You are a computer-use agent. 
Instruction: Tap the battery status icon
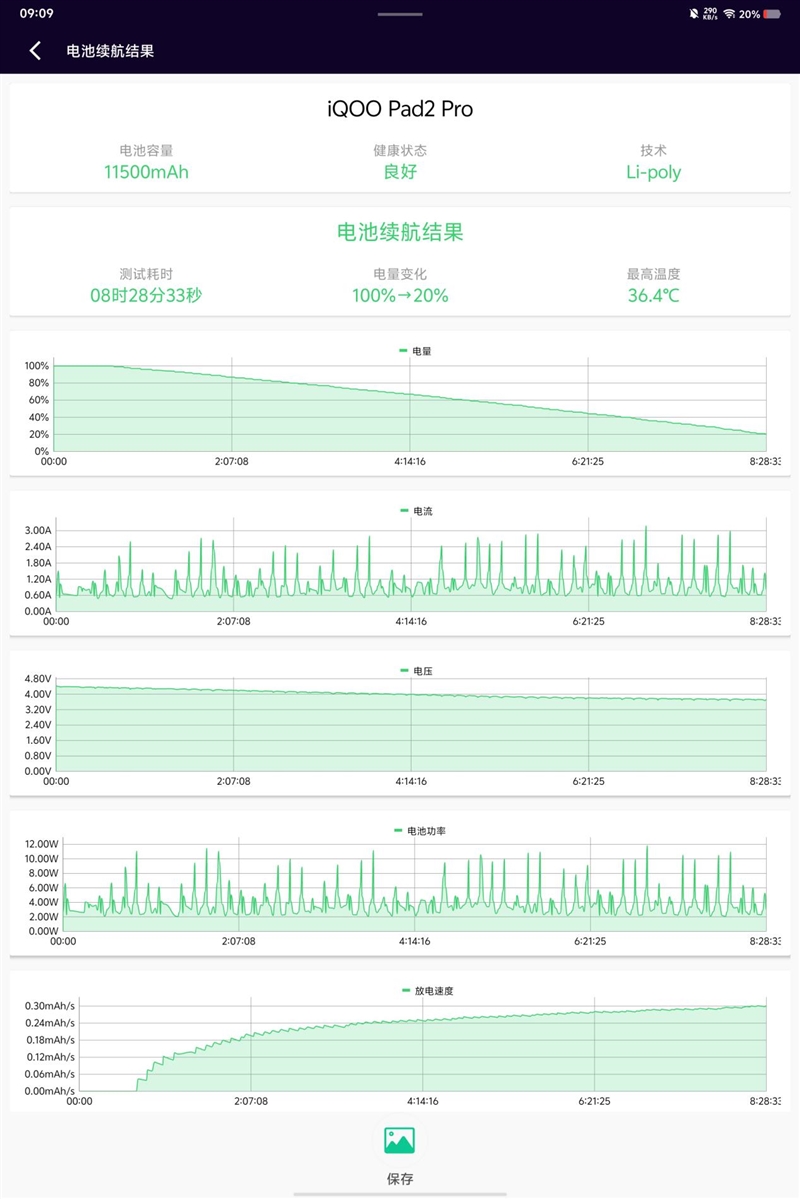coord(771,14)
